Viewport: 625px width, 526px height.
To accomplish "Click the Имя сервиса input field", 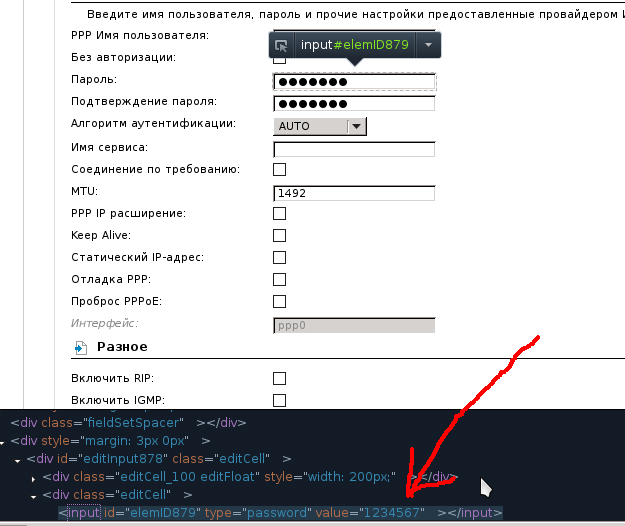I will point(354,149).
